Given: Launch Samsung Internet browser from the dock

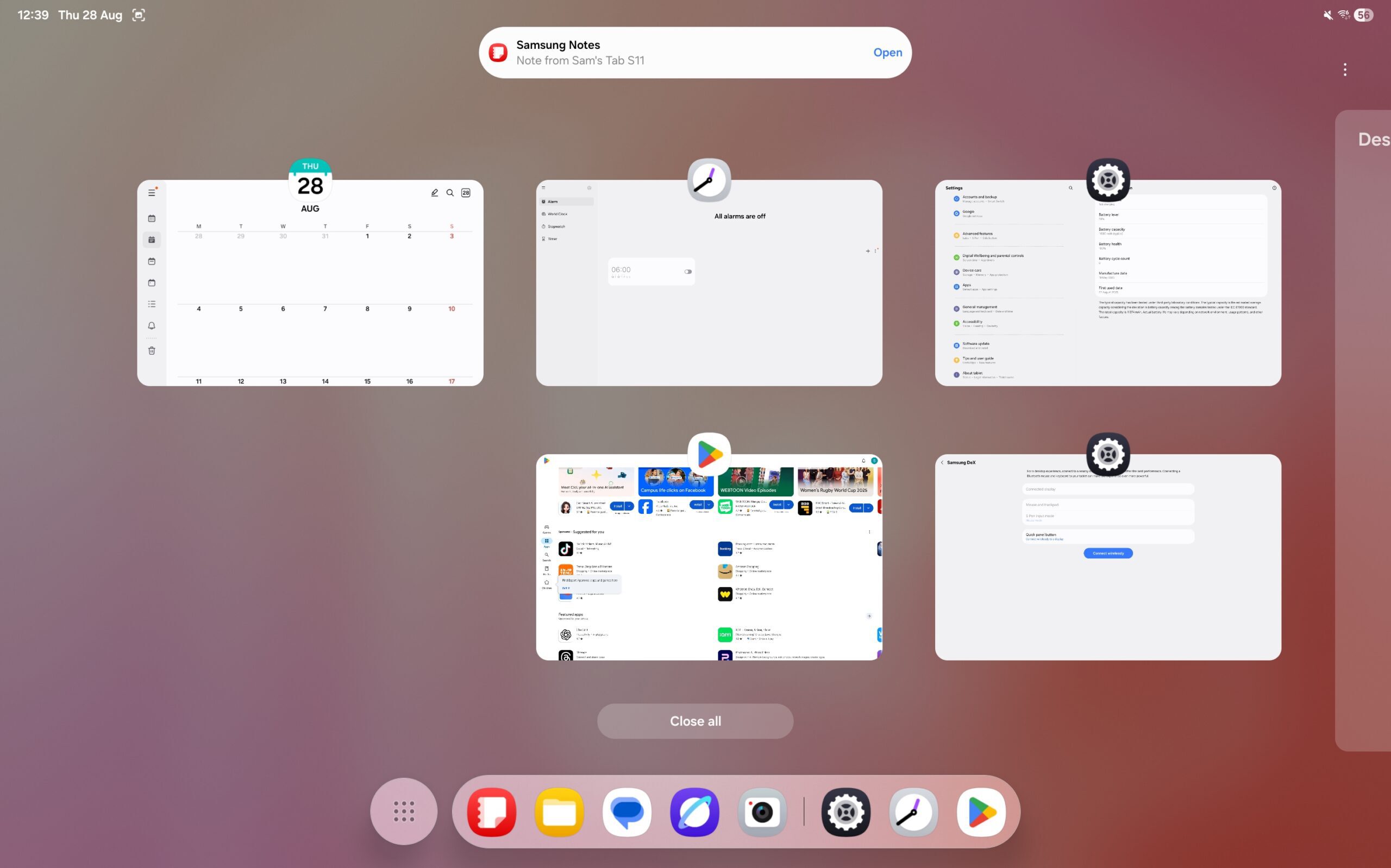Looking at the screenshot, I should coord(694,811).
